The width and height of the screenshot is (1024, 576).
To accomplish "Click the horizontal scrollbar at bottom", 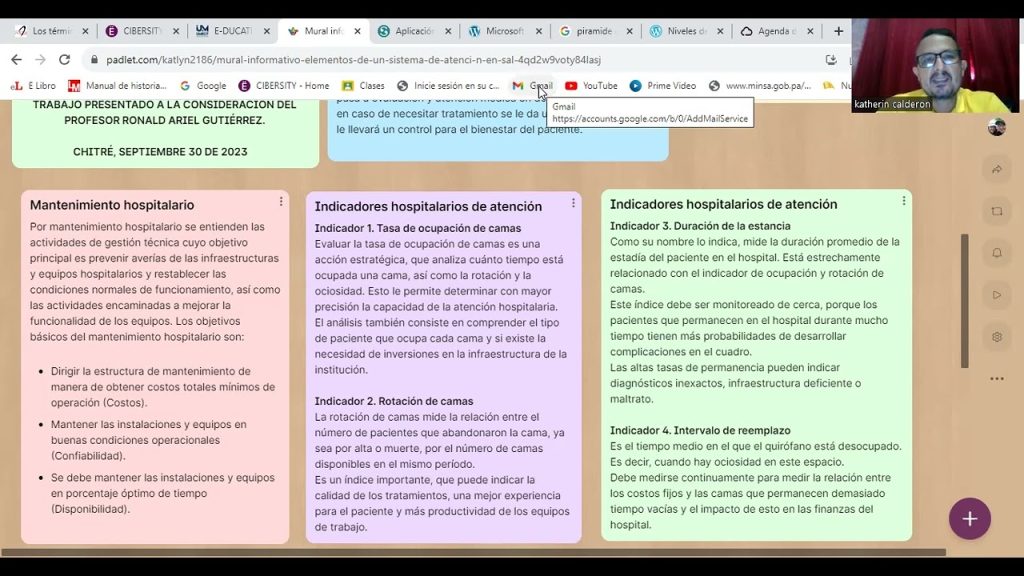I will pos(473,552).
